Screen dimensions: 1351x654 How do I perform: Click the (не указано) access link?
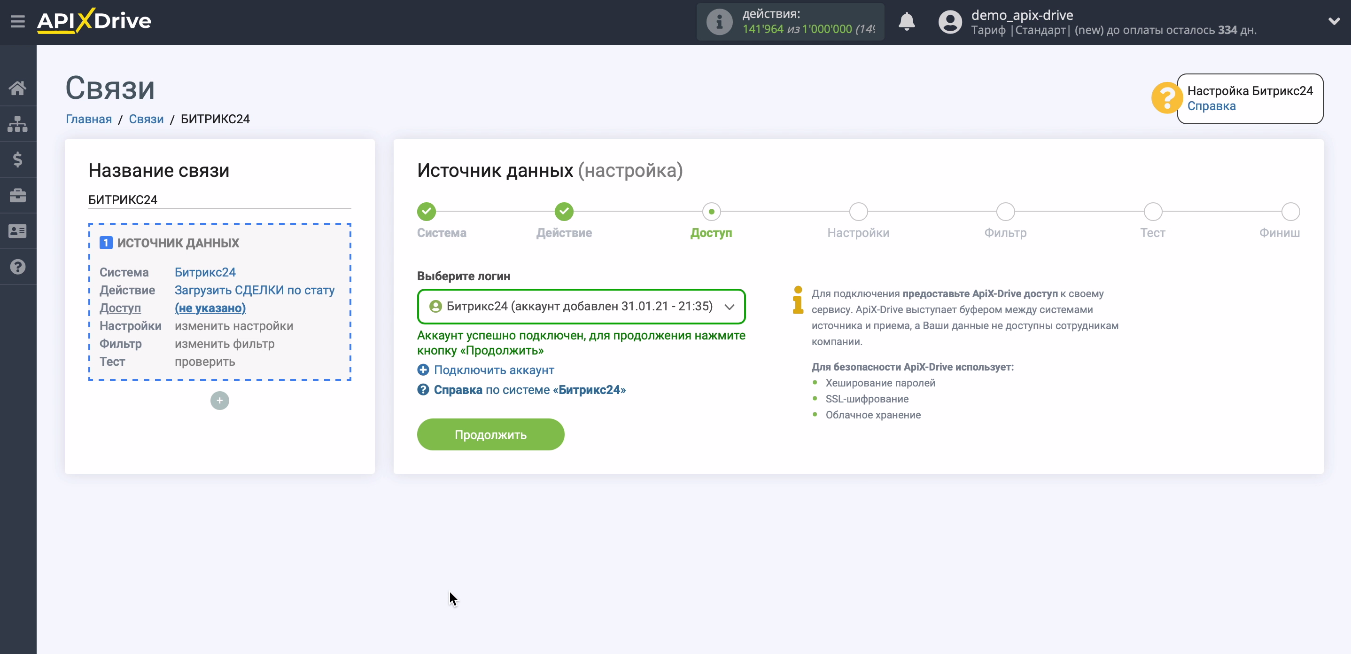tap(210, 308)
